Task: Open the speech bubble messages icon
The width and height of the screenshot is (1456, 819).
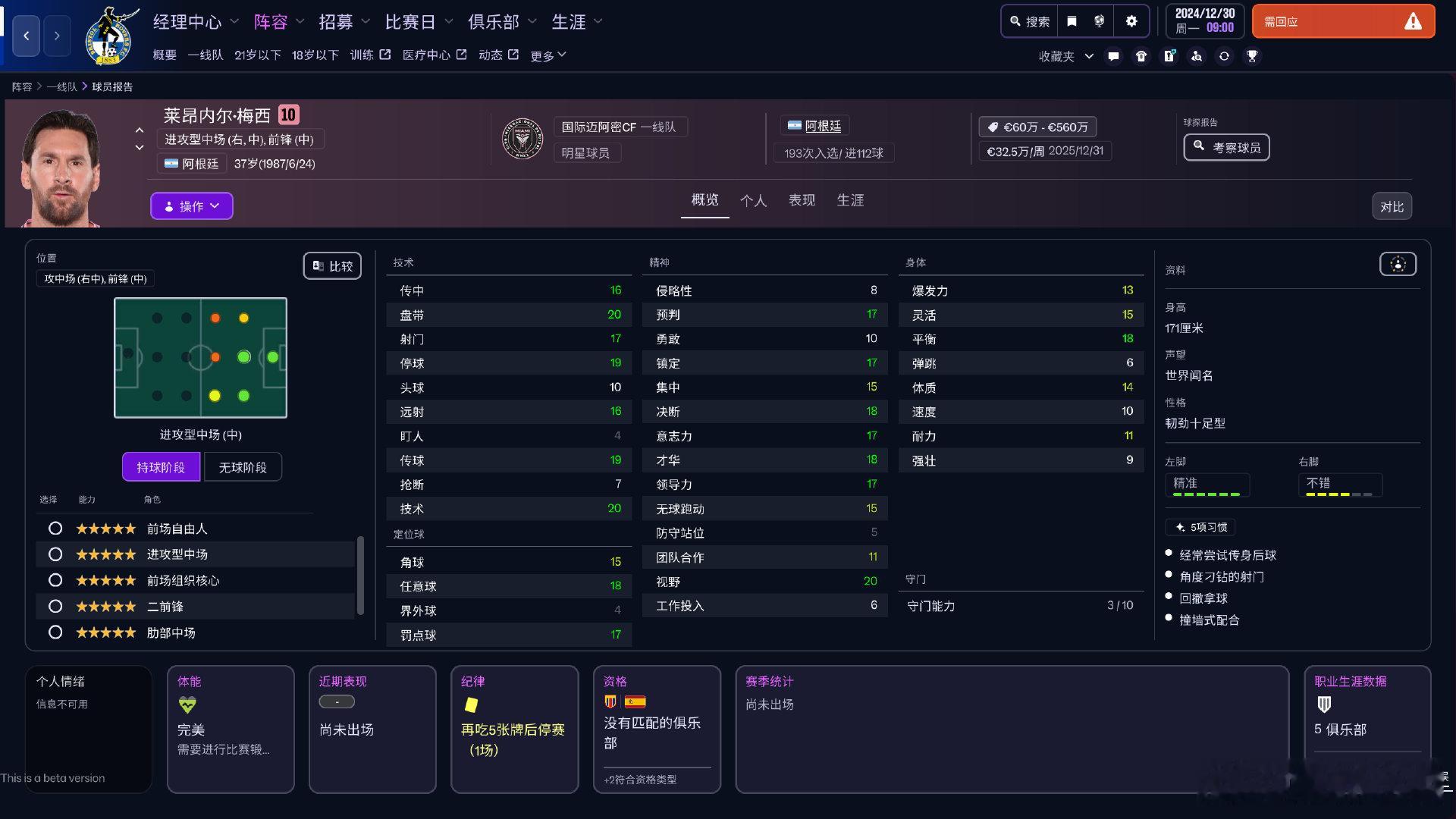Action: (1113, 56)
